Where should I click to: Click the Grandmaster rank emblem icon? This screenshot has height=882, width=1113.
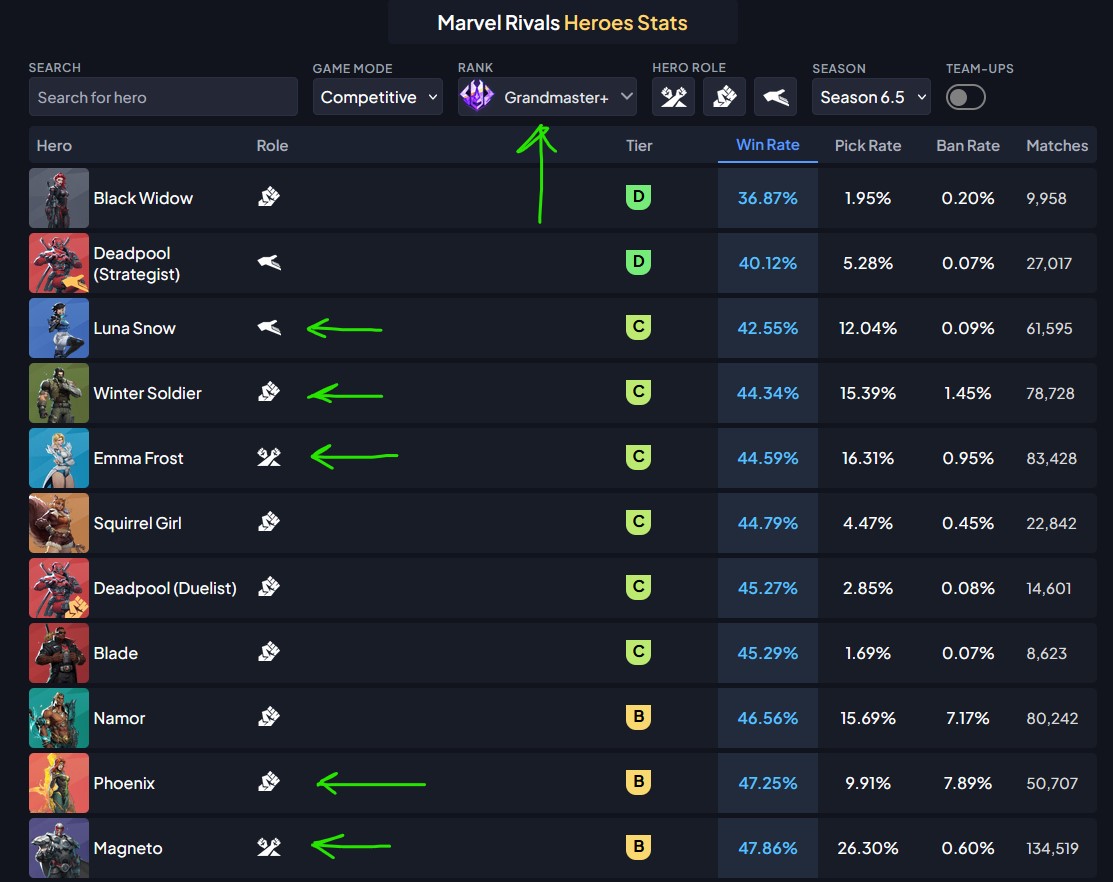click(476, 95)
